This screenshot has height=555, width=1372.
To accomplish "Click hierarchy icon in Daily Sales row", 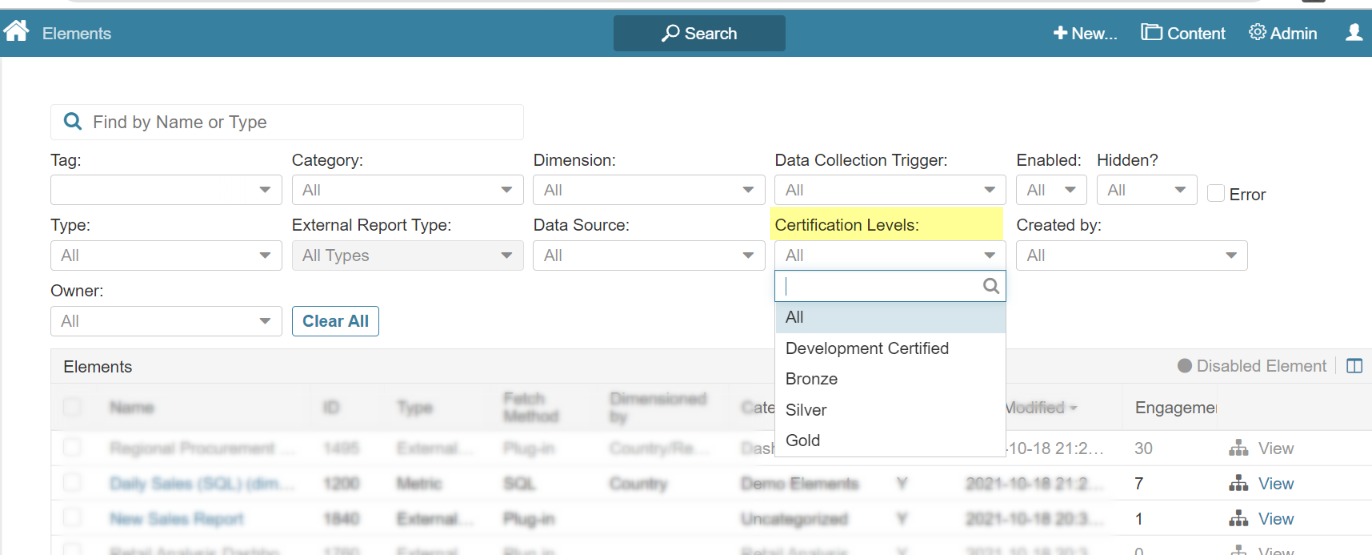I will point(1238,484).
